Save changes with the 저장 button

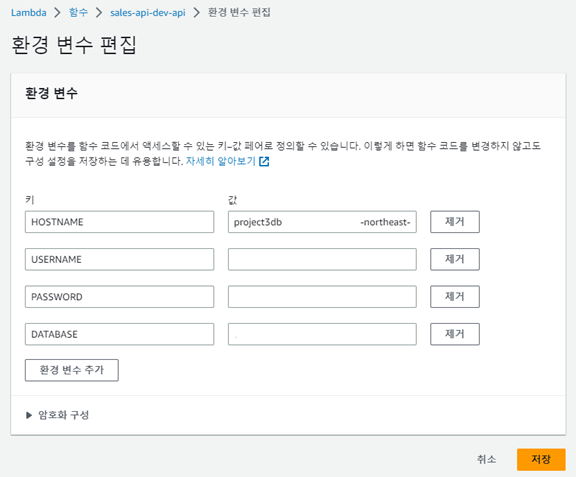click(541, 459)
